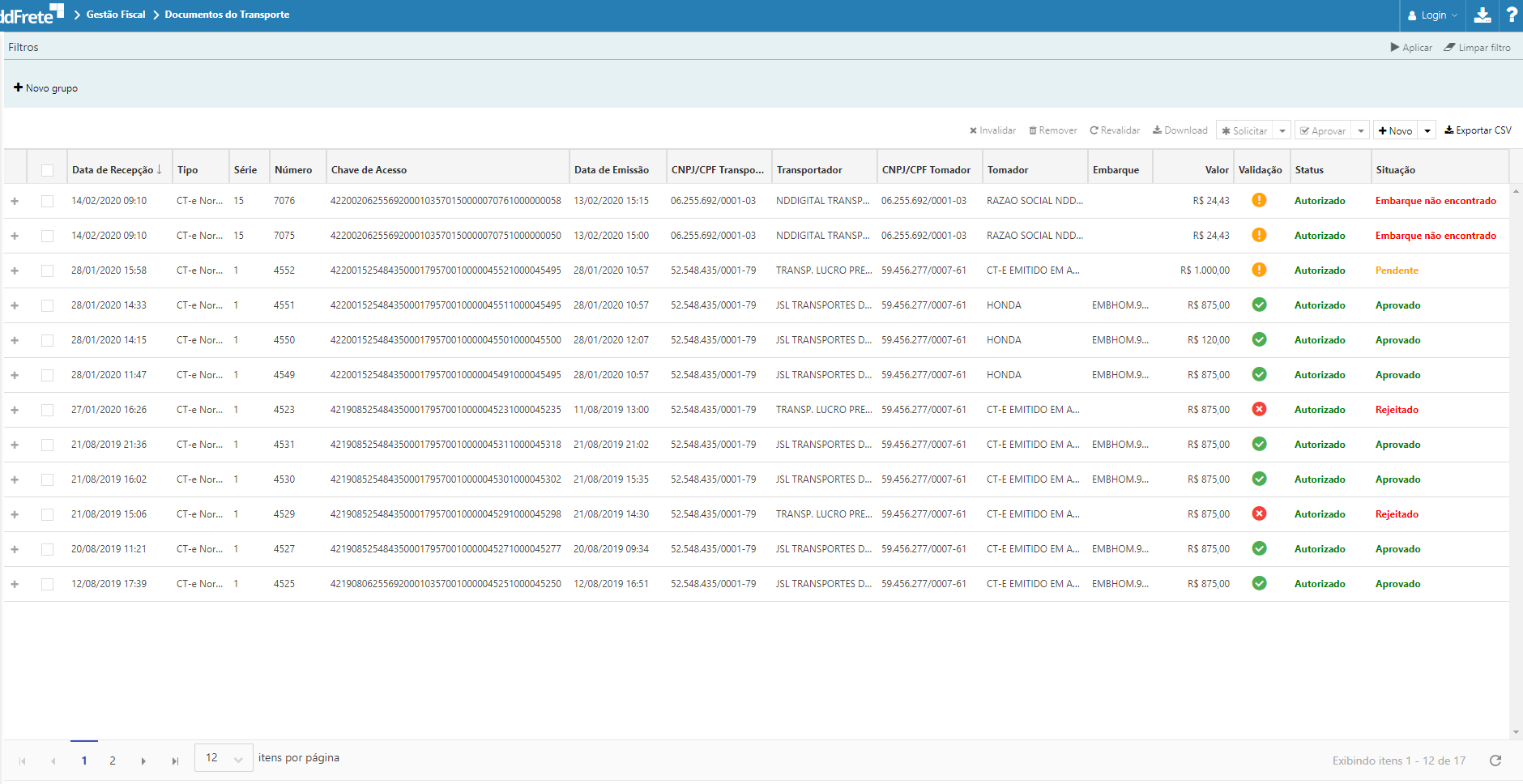The image size is (1523, 784).
Task: Go to page 2 of results
Action: [113, 761]
